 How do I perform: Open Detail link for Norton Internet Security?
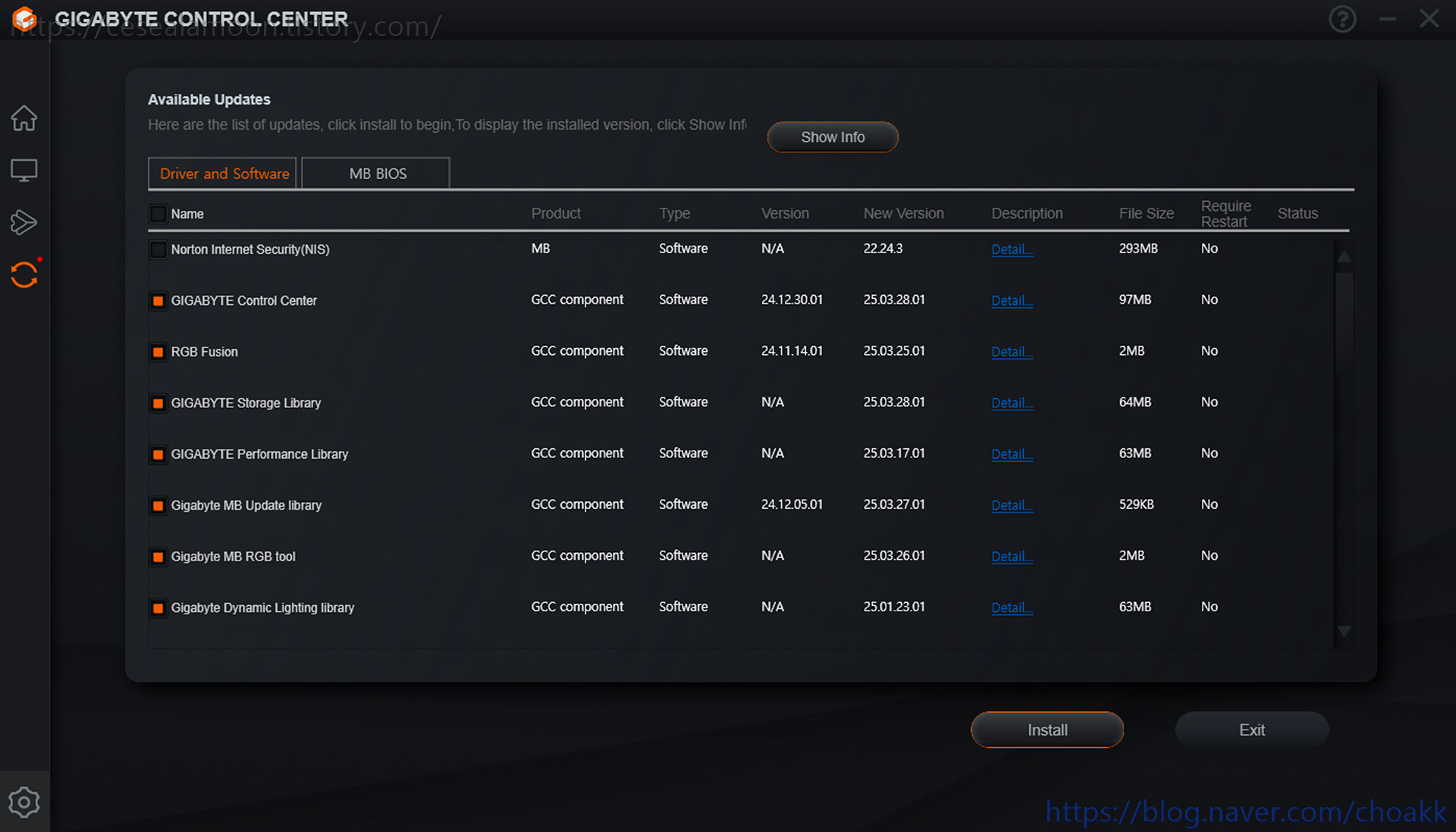1012,250
